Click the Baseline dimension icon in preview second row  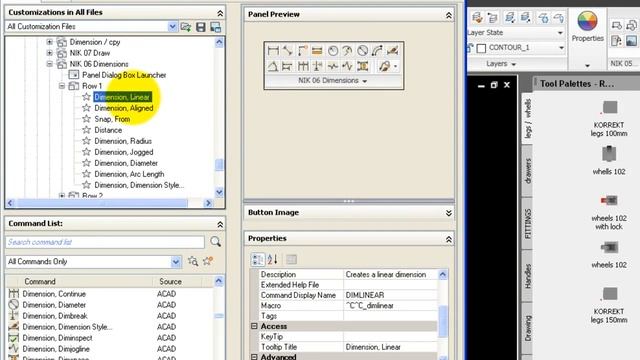288,66
